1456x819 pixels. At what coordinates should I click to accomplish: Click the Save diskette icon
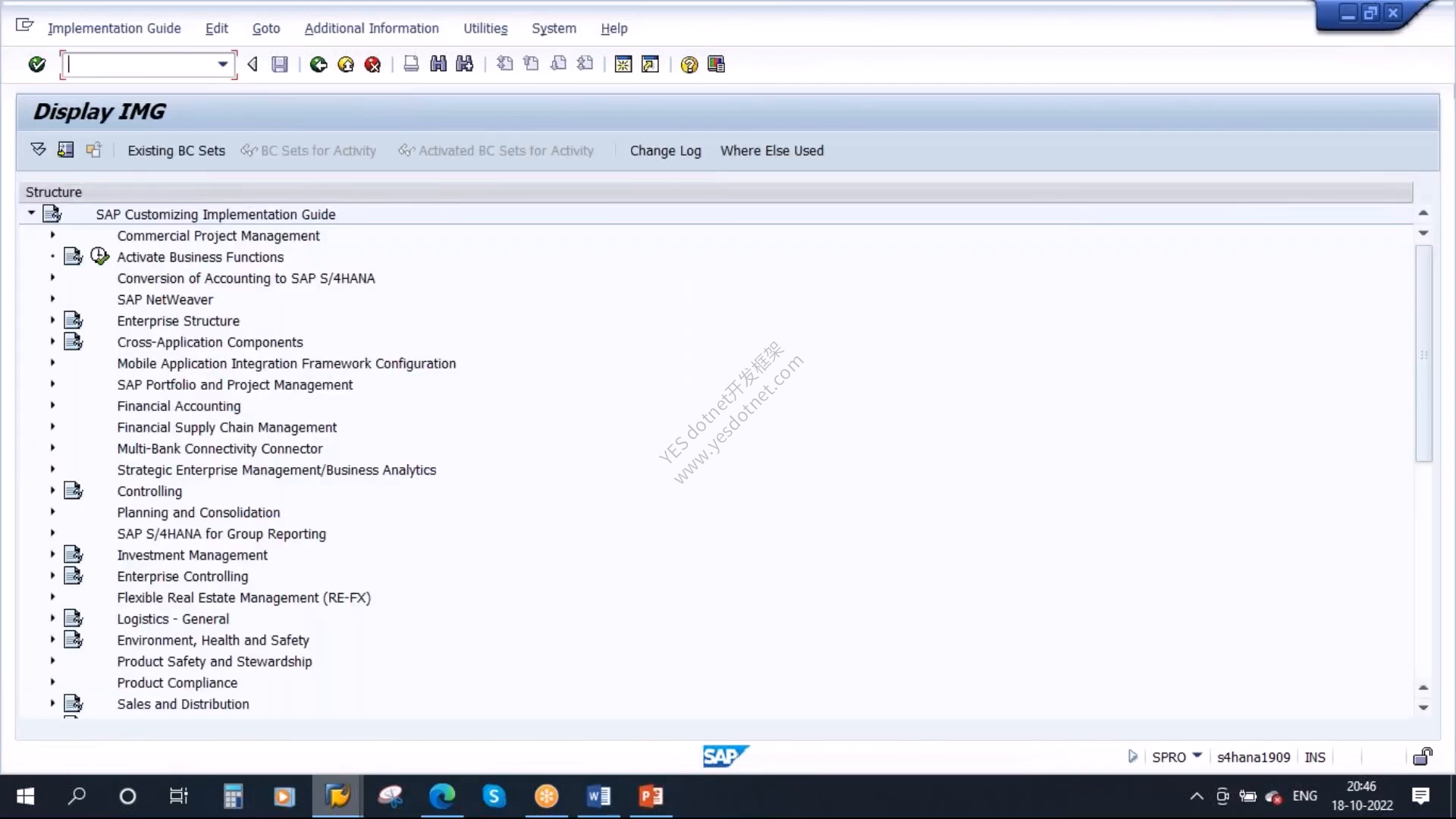(x=280, y=64)
